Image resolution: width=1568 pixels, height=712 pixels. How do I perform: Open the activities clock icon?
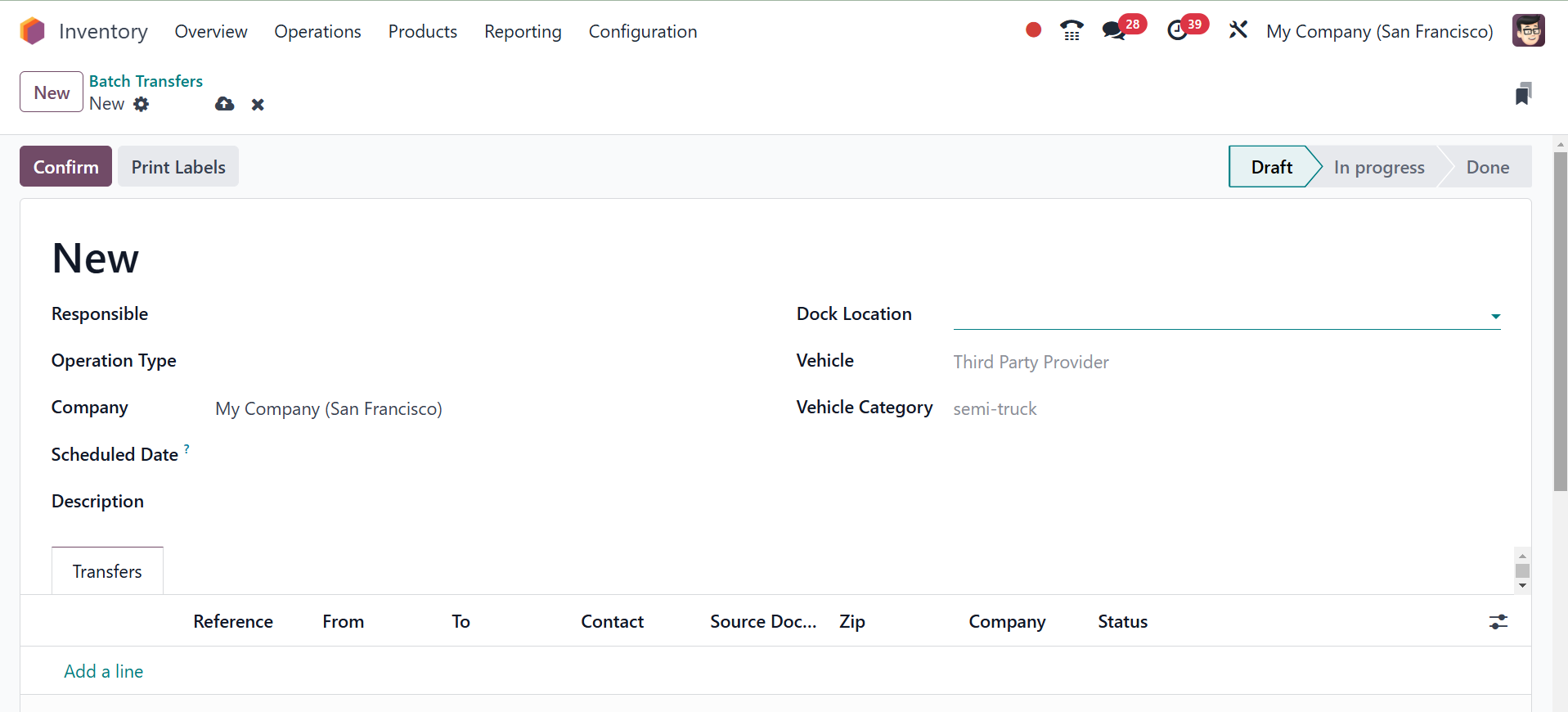coord(1177,31)
